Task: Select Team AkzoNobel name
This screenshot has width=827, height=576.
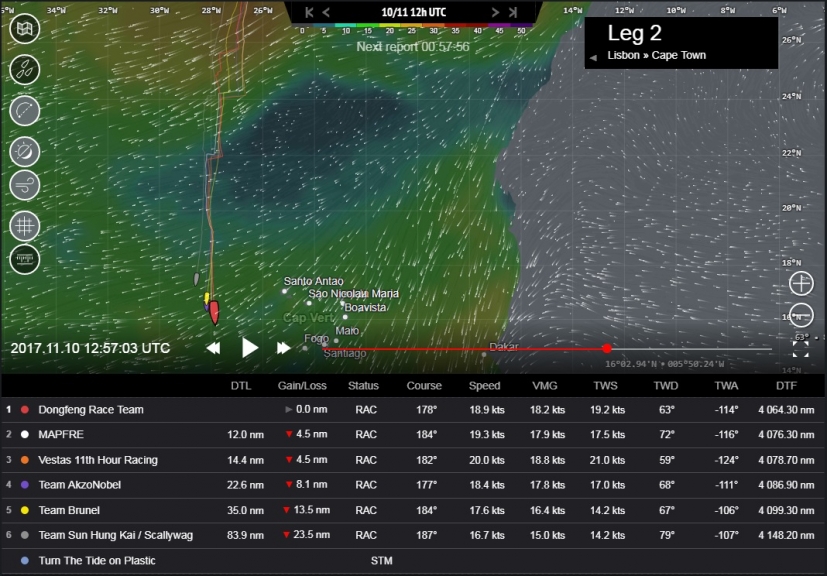Action: (x=80, y=485)
